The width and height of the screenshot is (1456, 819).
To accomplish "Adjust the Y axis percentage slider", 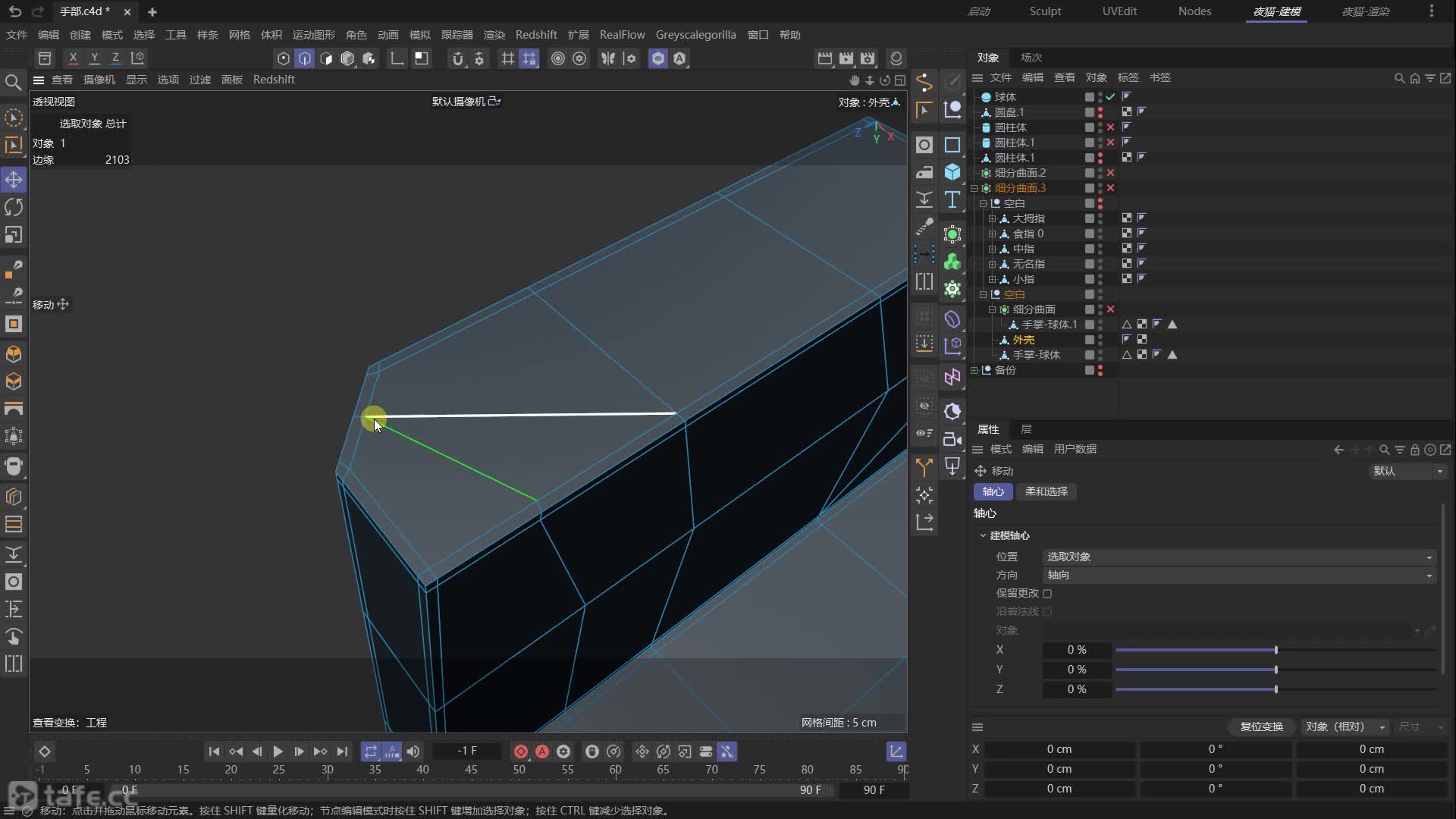I will [1276, 670].
